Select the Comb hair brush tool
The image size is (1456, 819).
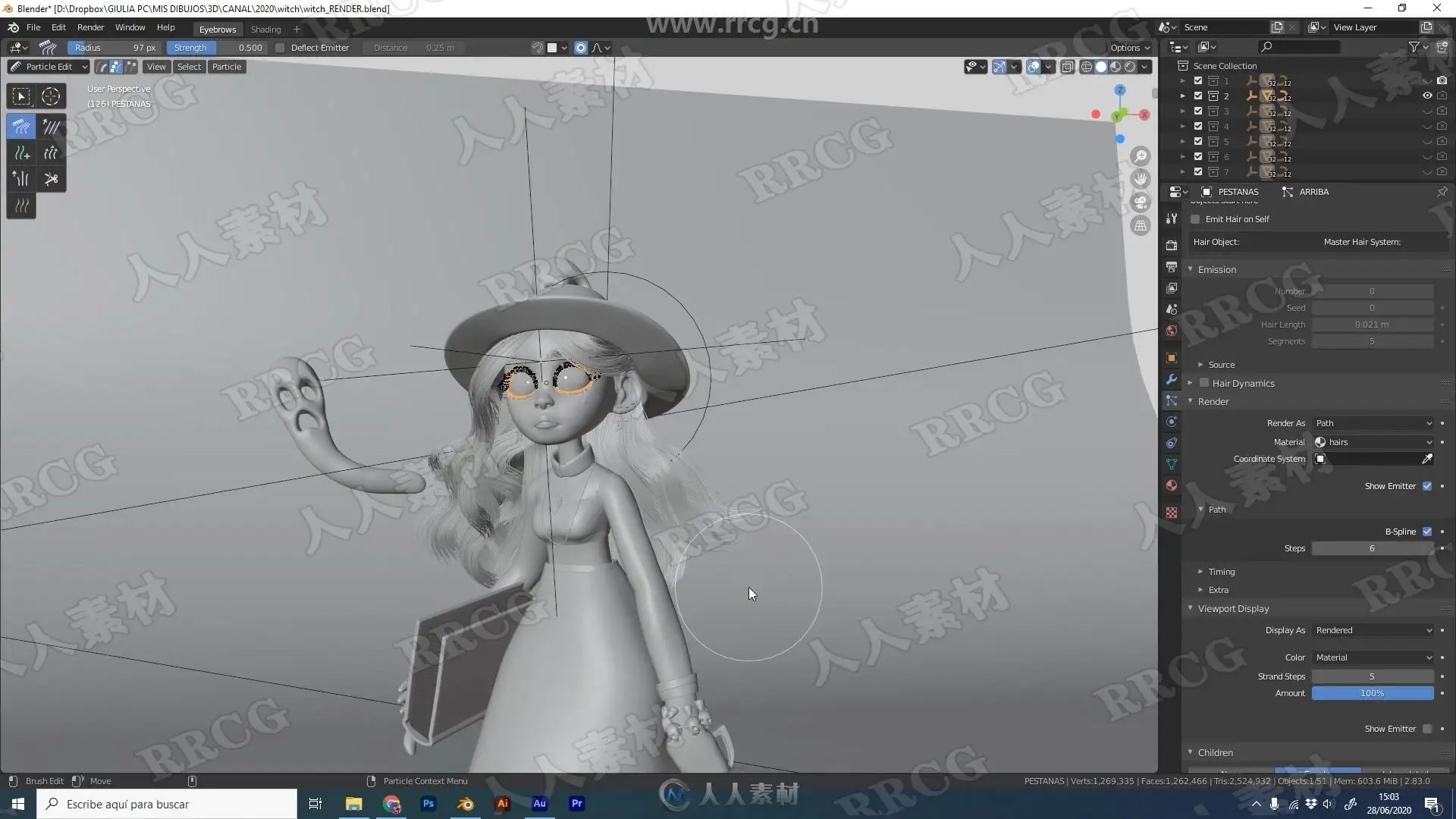[x=21, y=127]
